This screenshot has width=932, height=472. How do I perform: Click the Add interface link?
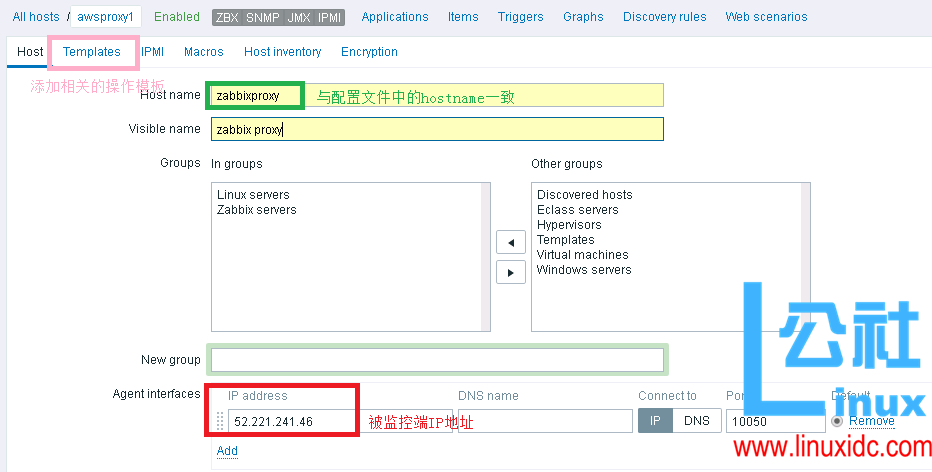(227, 451)
